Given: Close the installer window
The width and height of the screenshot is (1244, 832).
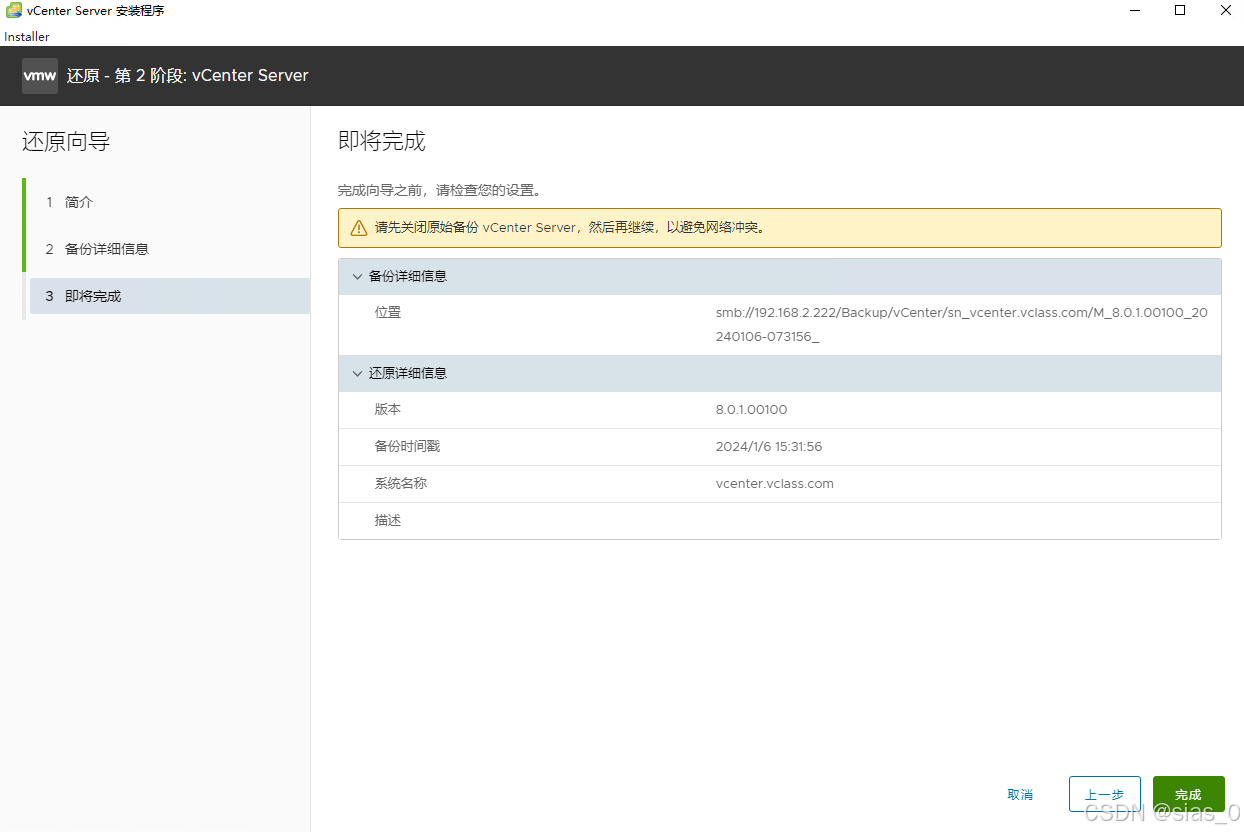Looking at the screenshot, I should pyautogui.click(x=1225, y=11).
